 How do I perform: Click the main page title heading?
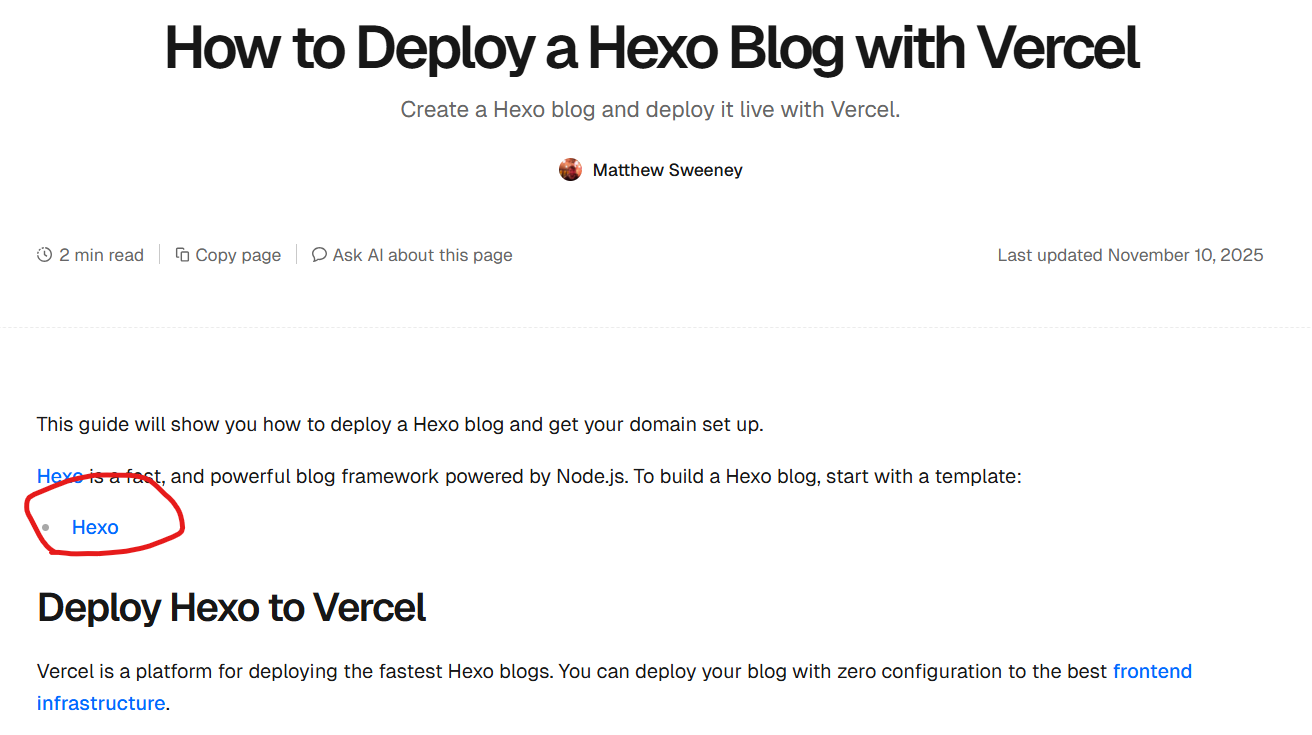coord(651,47)
